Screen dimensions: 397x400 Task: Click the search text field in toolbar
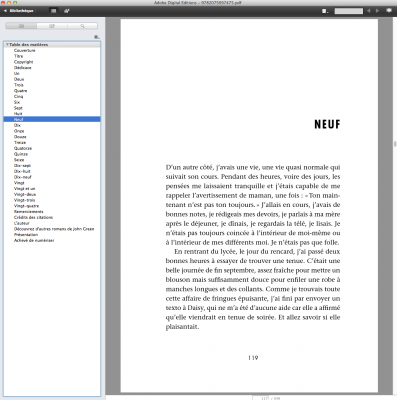pos(349,11)
